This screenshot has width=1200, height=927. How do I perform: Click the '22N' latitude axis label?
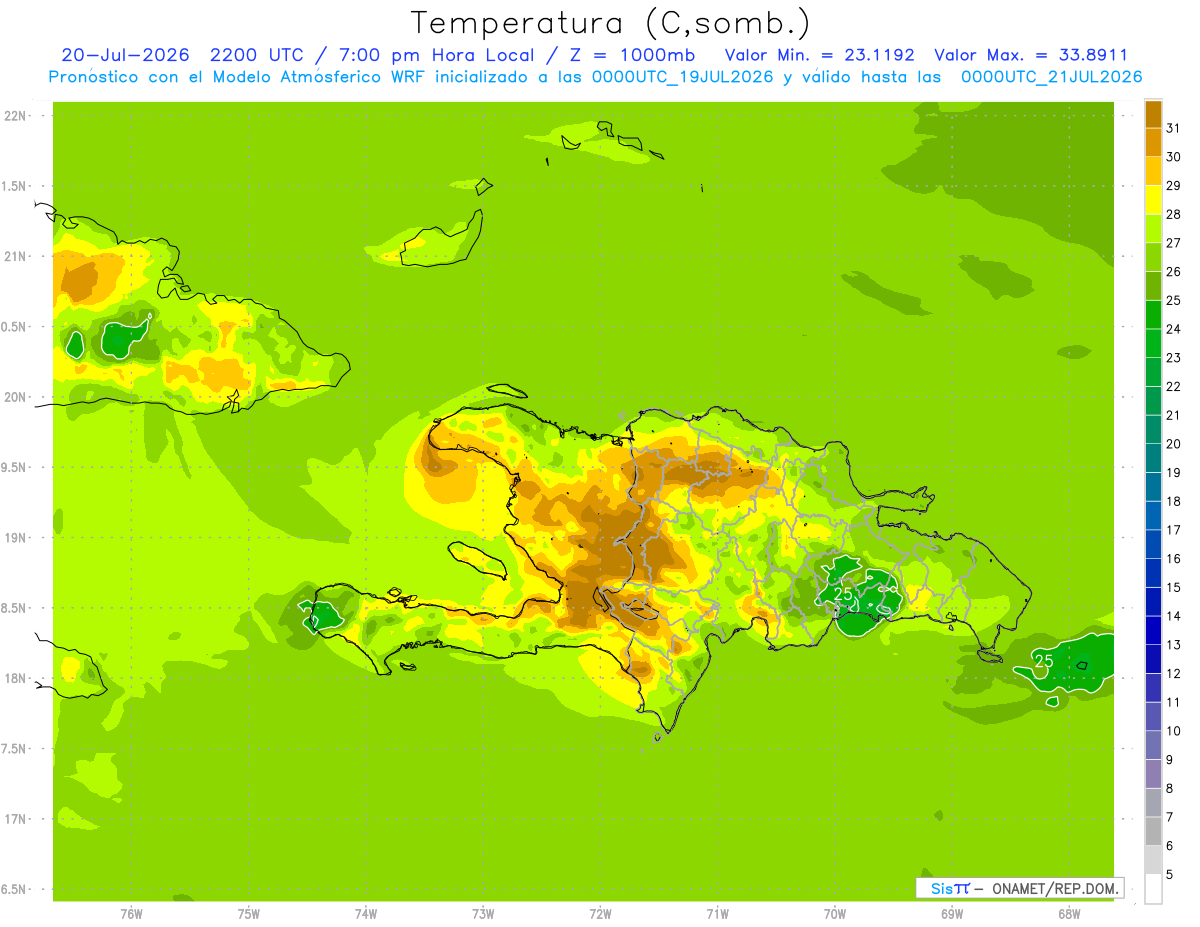coord(16,116)
